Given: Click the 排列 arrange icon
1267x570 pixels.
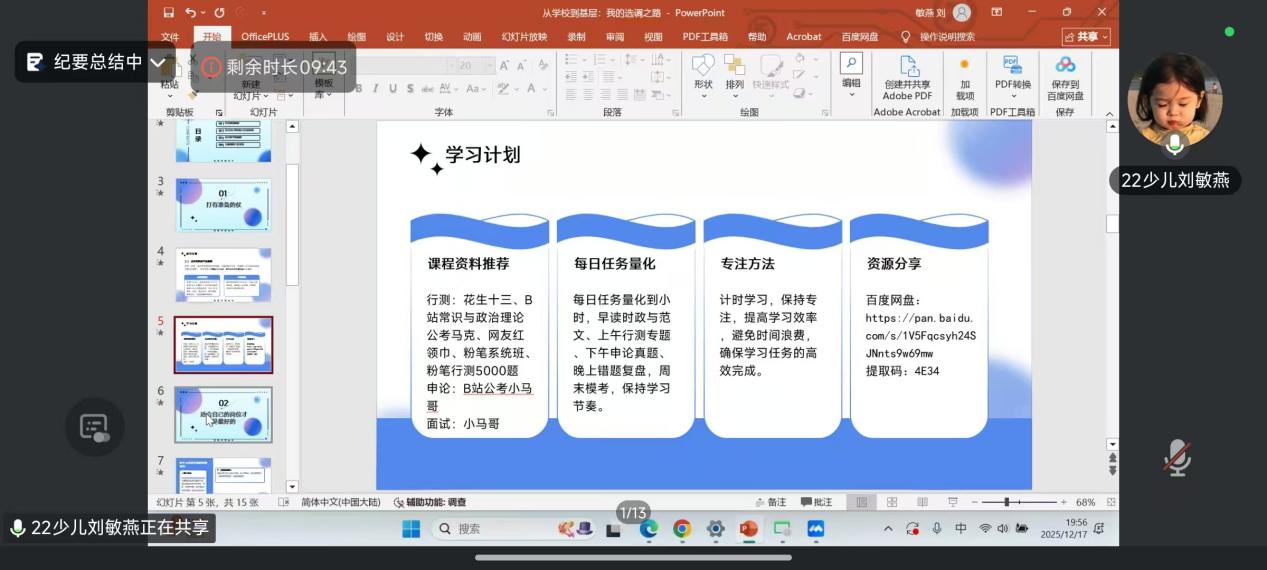Looking at the screenshot, I should pyautogui.click(x=735, y=70).
